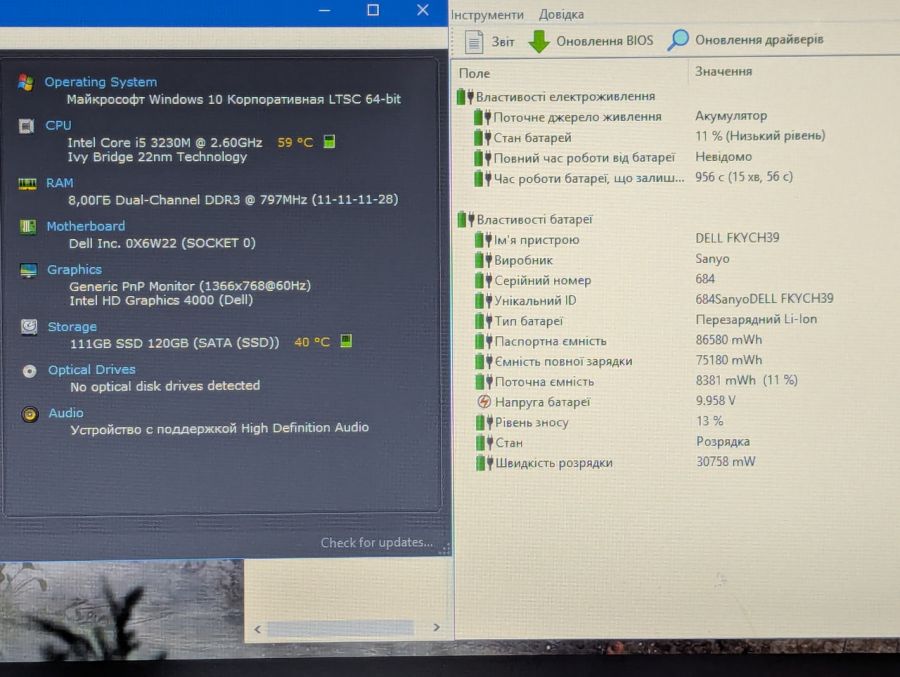900x677 pixels.
Task: Open the Motherboard section link
Action: click(86, 226)
